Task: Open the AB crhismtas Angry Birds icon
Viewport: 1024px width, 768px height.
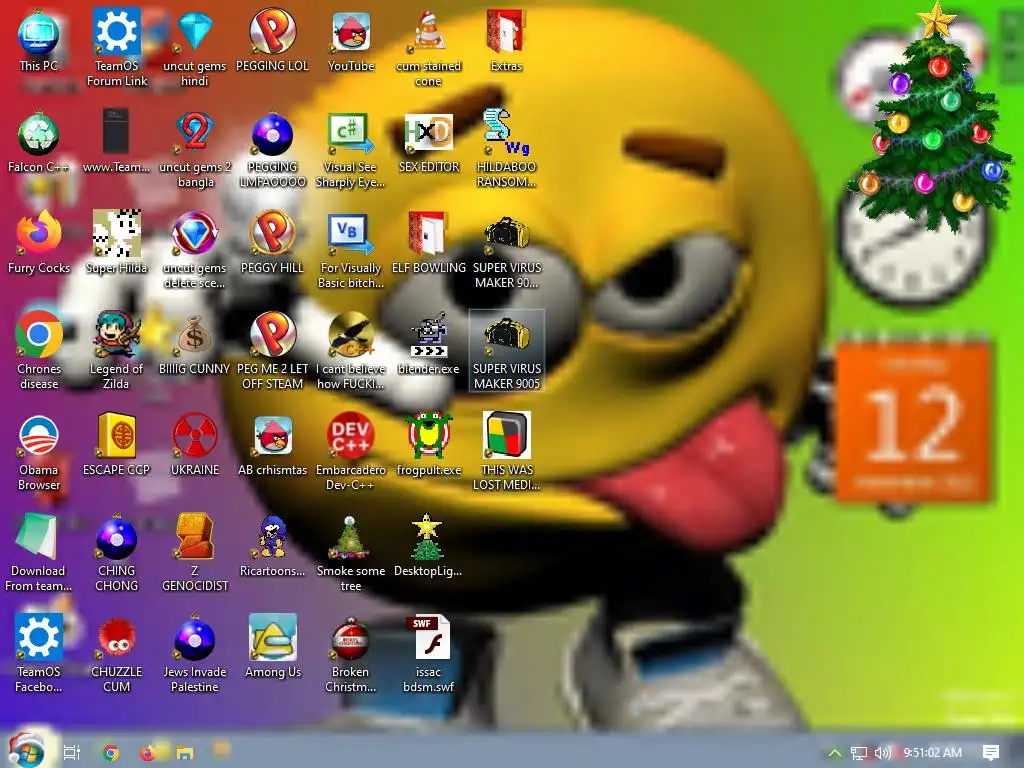Action: click(x=272, y=445)
